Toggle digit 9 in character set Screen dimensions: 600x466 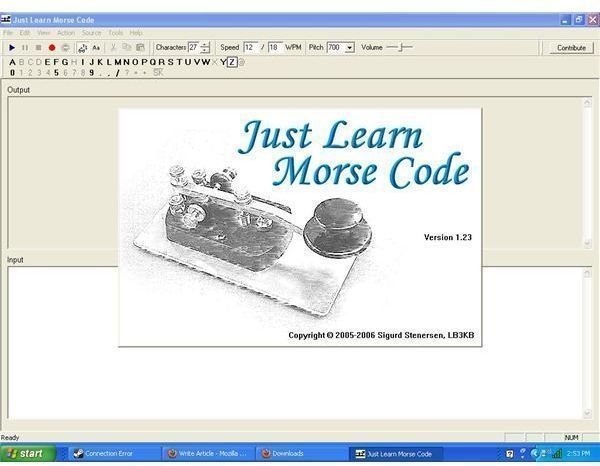(91, 73)
